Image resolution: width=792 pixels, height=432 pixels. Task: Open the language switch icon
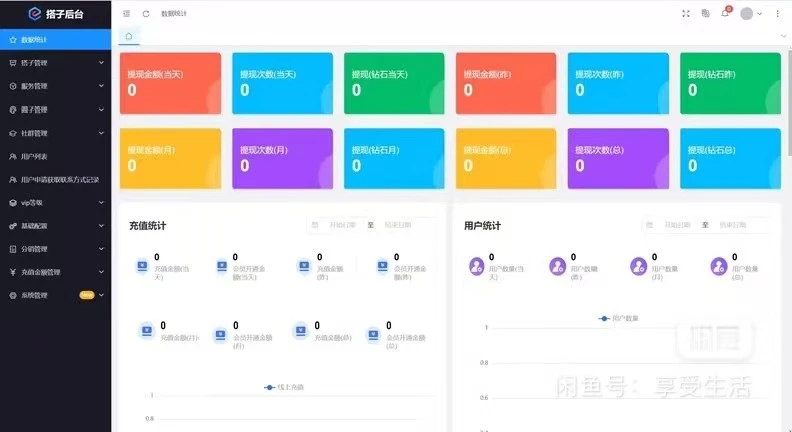coord(706,14)
